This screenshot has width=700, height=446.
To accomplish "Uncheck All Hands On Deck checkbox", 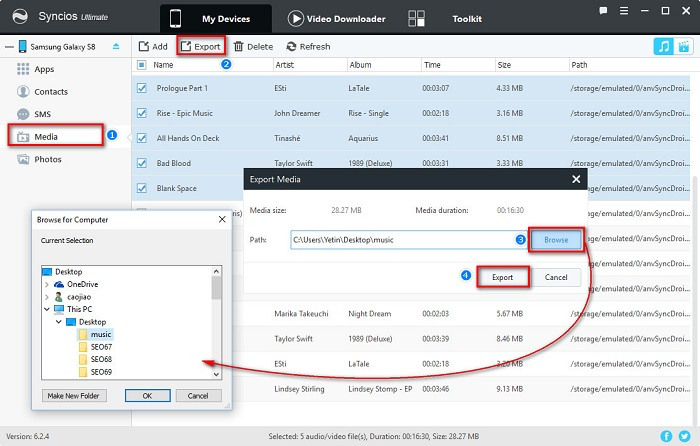I will 142,138.
